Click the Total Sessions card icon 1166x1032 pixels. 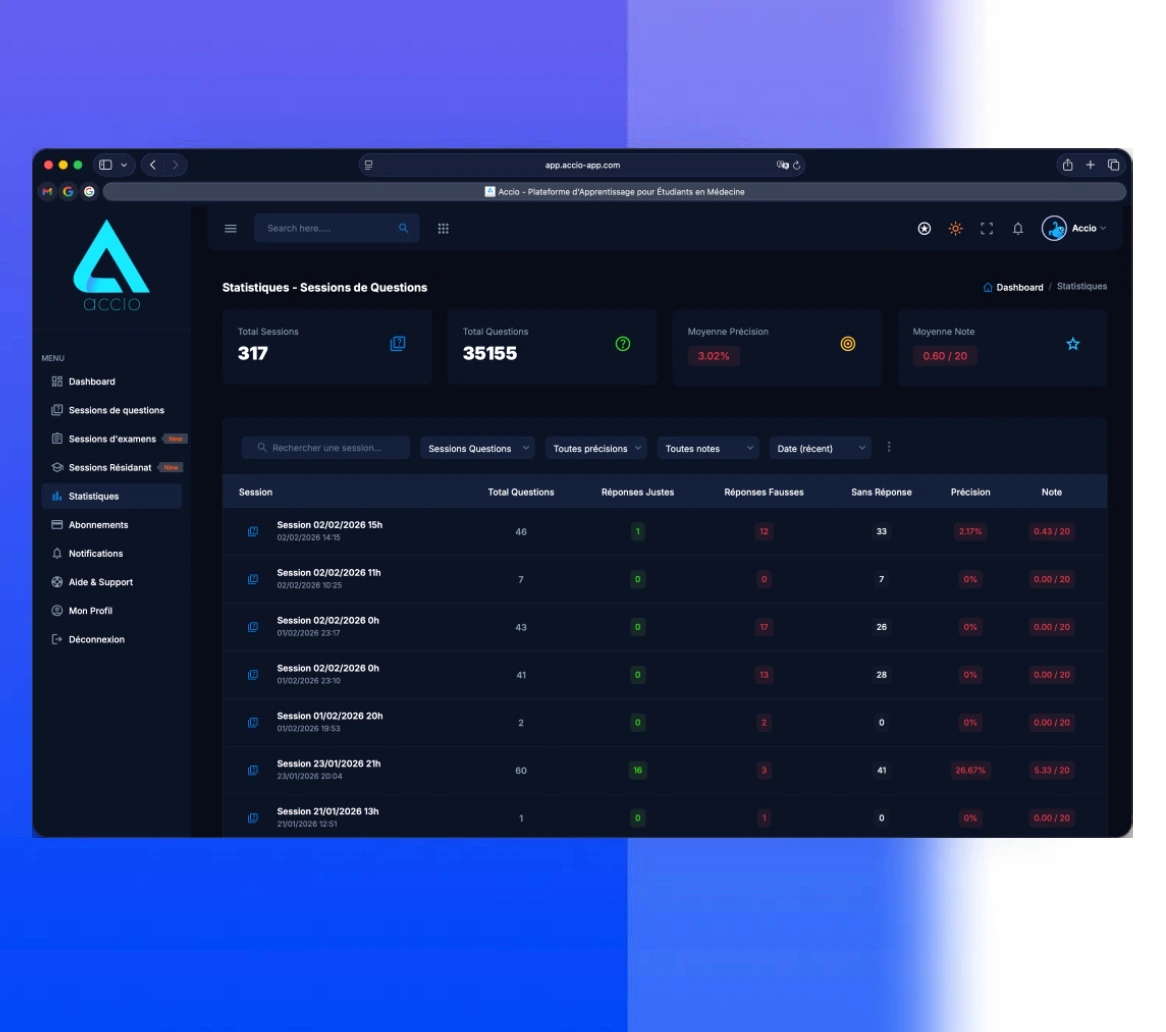coord(397,344)
